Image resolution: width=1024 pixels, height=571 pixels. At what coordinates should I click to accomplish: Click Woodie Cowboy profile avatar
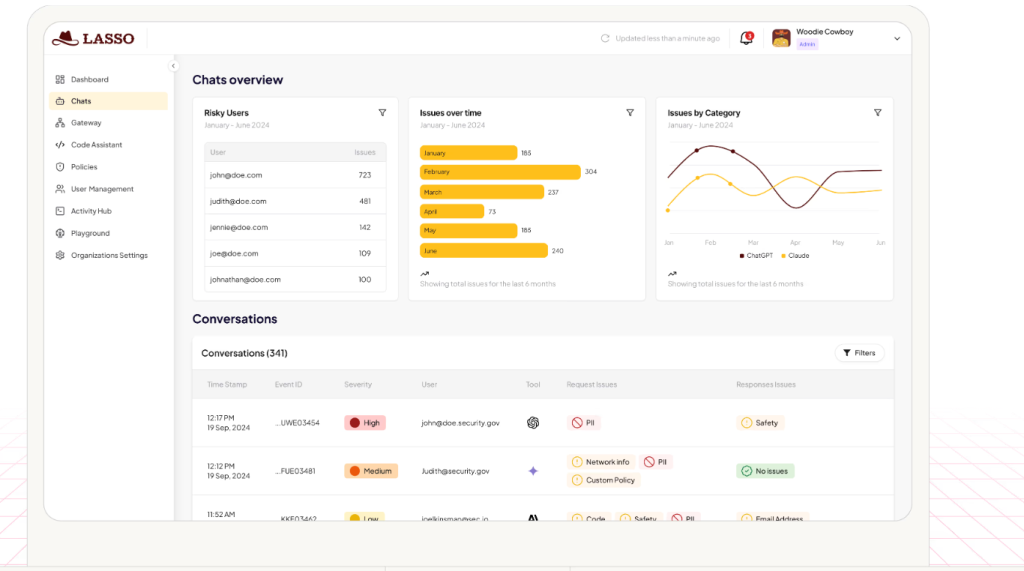pyautogui.click(x=782, y=38)
